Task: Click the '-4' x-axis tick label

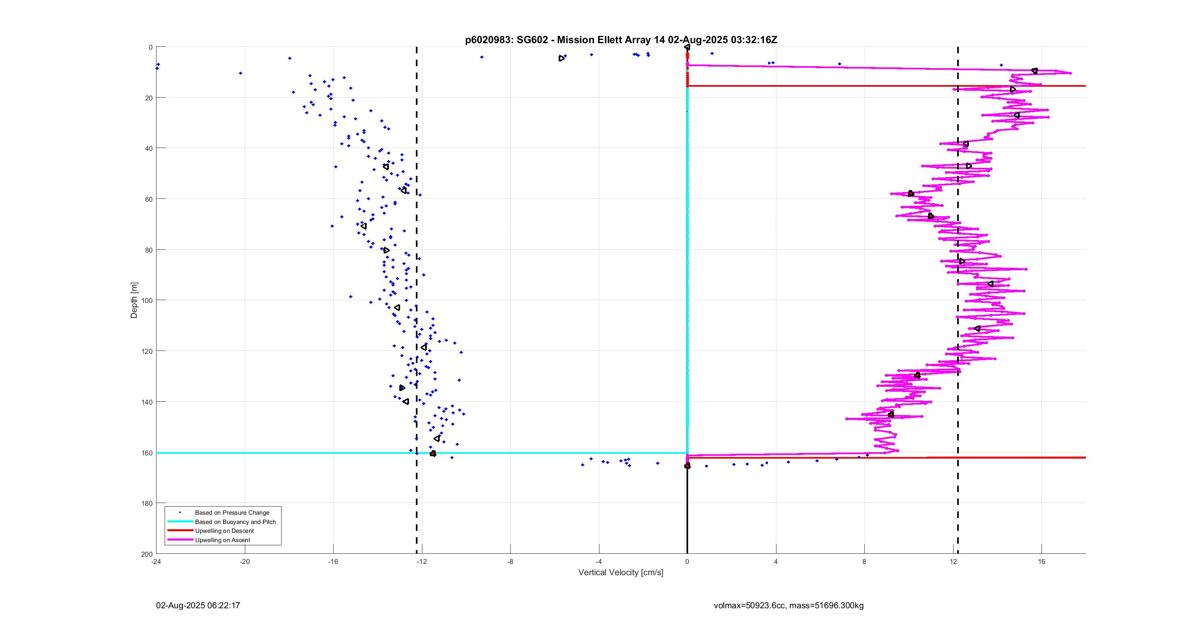Action: pos(599,562)
